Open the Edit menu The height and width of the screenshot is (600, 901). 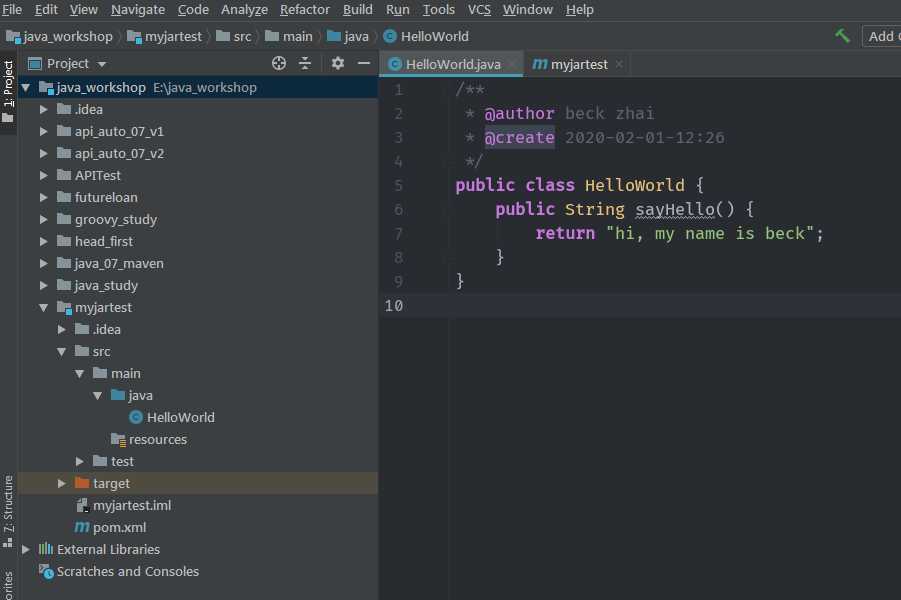[x=46, y=10]
